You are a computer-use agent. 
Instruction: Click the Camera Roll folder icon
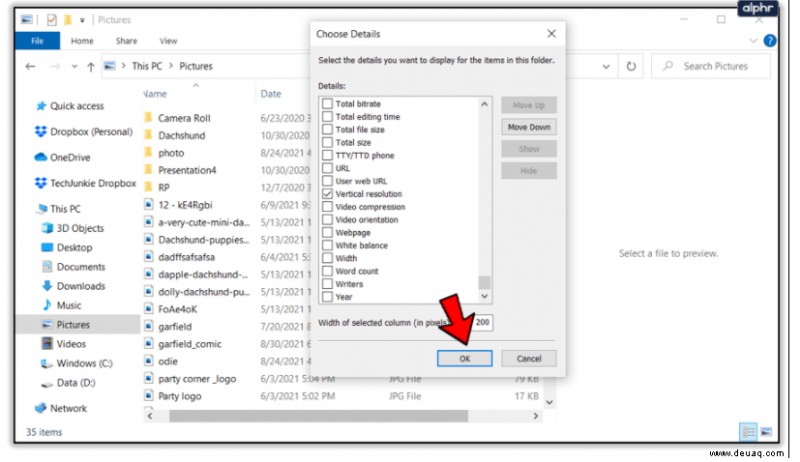pyautogui.click(x=148, y=118)
